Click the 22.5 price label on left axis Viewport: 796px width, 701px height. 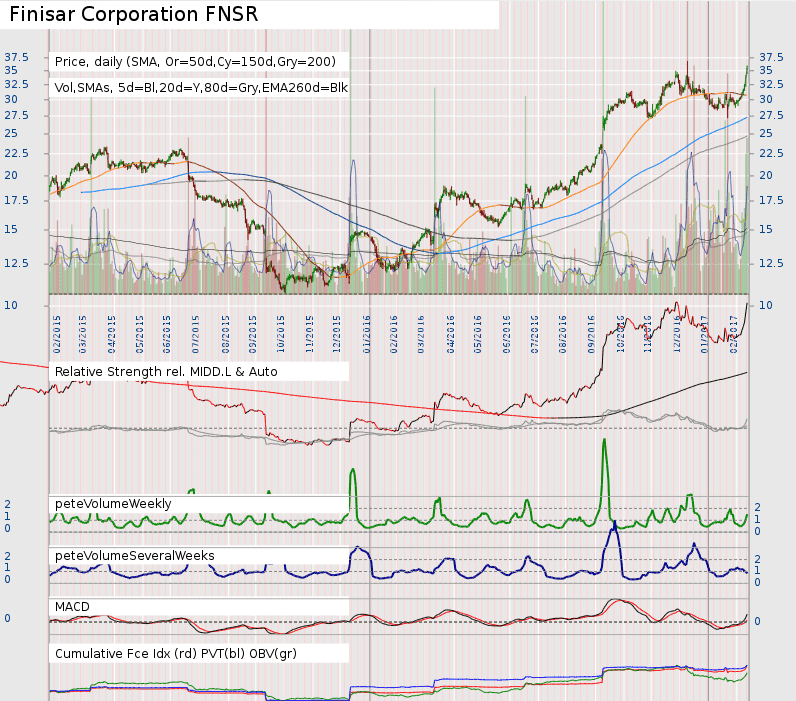point(17,153)
